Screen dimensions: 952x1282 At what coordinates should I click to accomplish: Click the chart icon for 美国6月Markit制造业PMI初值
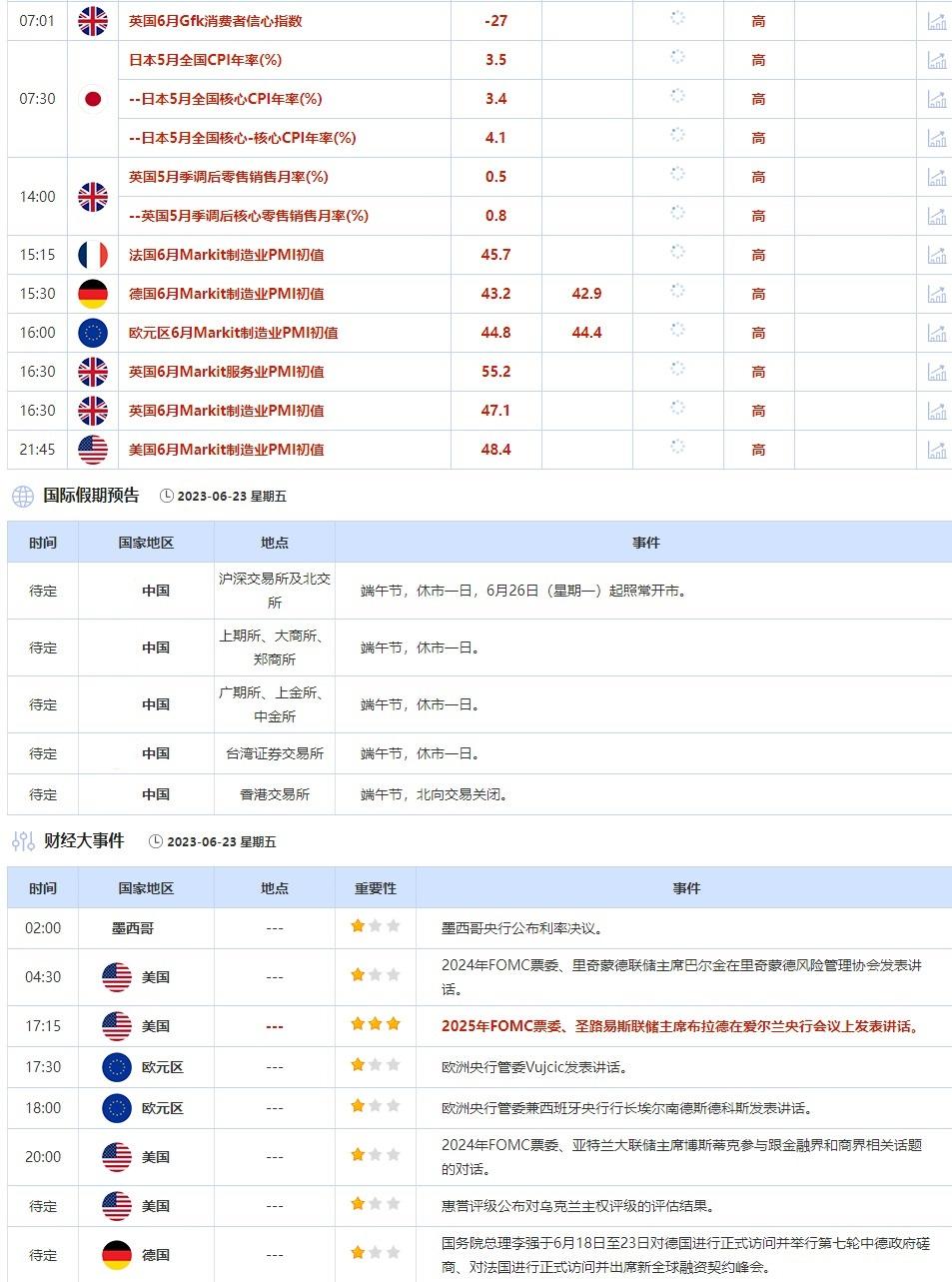click(x=937, y=450)
